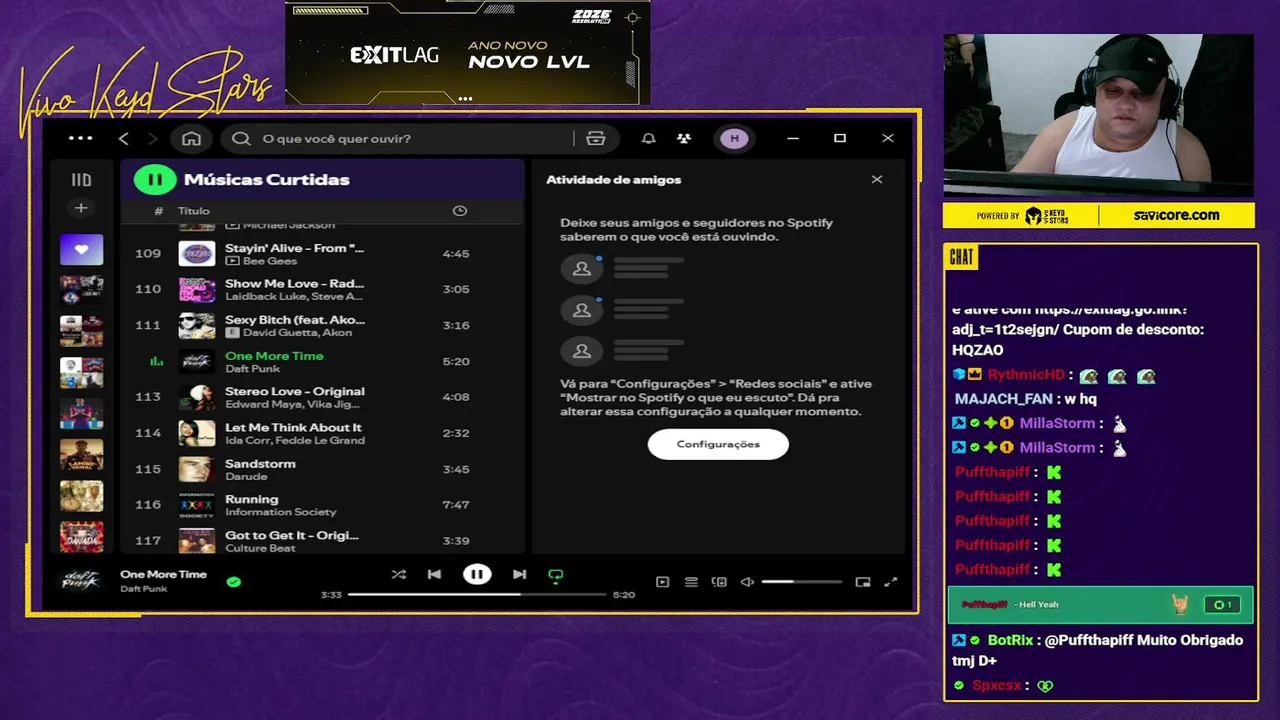Create a playlist with plus icon
This screenshot has height=720, width=1280.
pyautogui.click(x=81, y=208)
